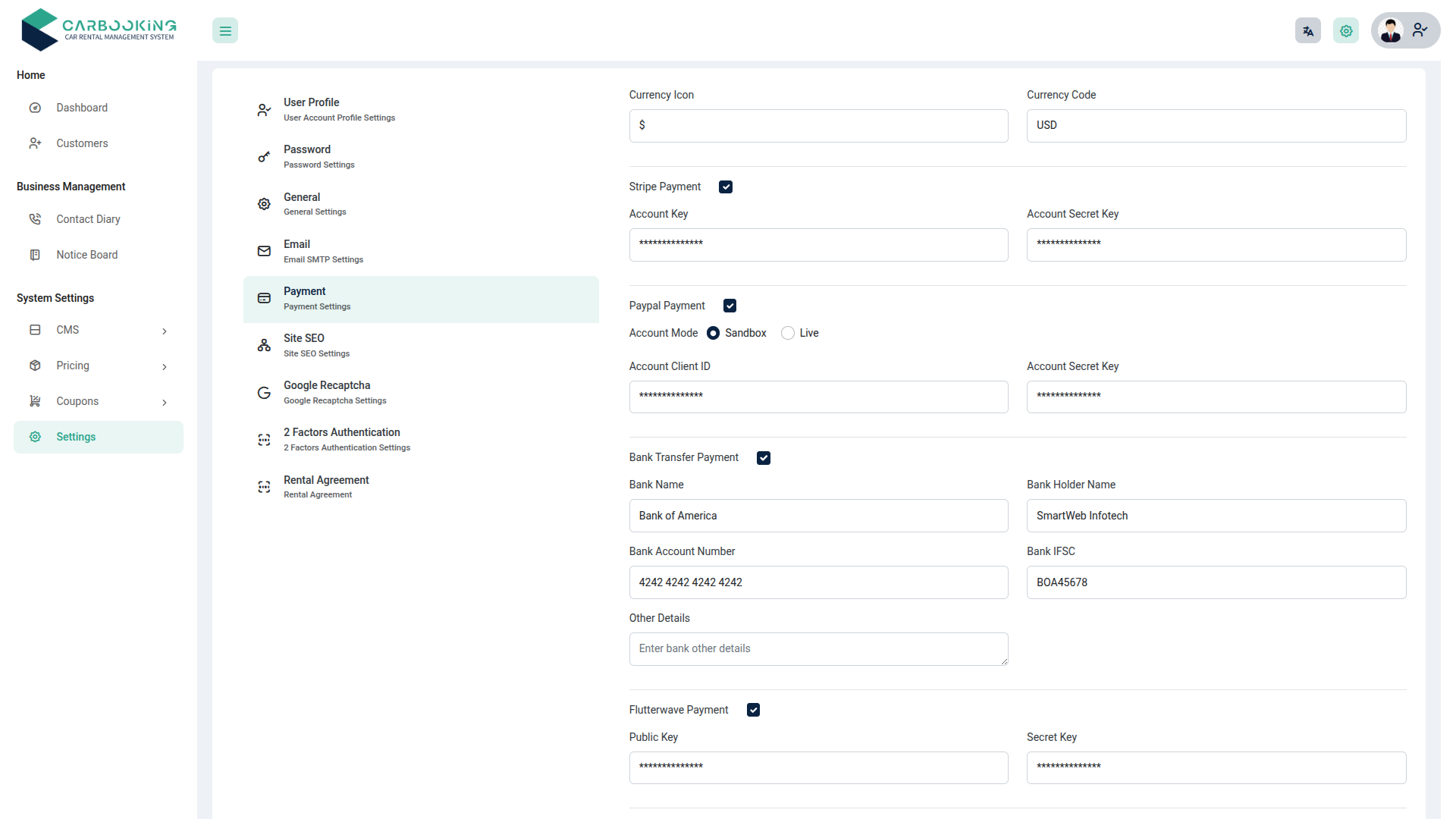
Task: Open the settings gear in the top bar
Action: (1345, 30)
